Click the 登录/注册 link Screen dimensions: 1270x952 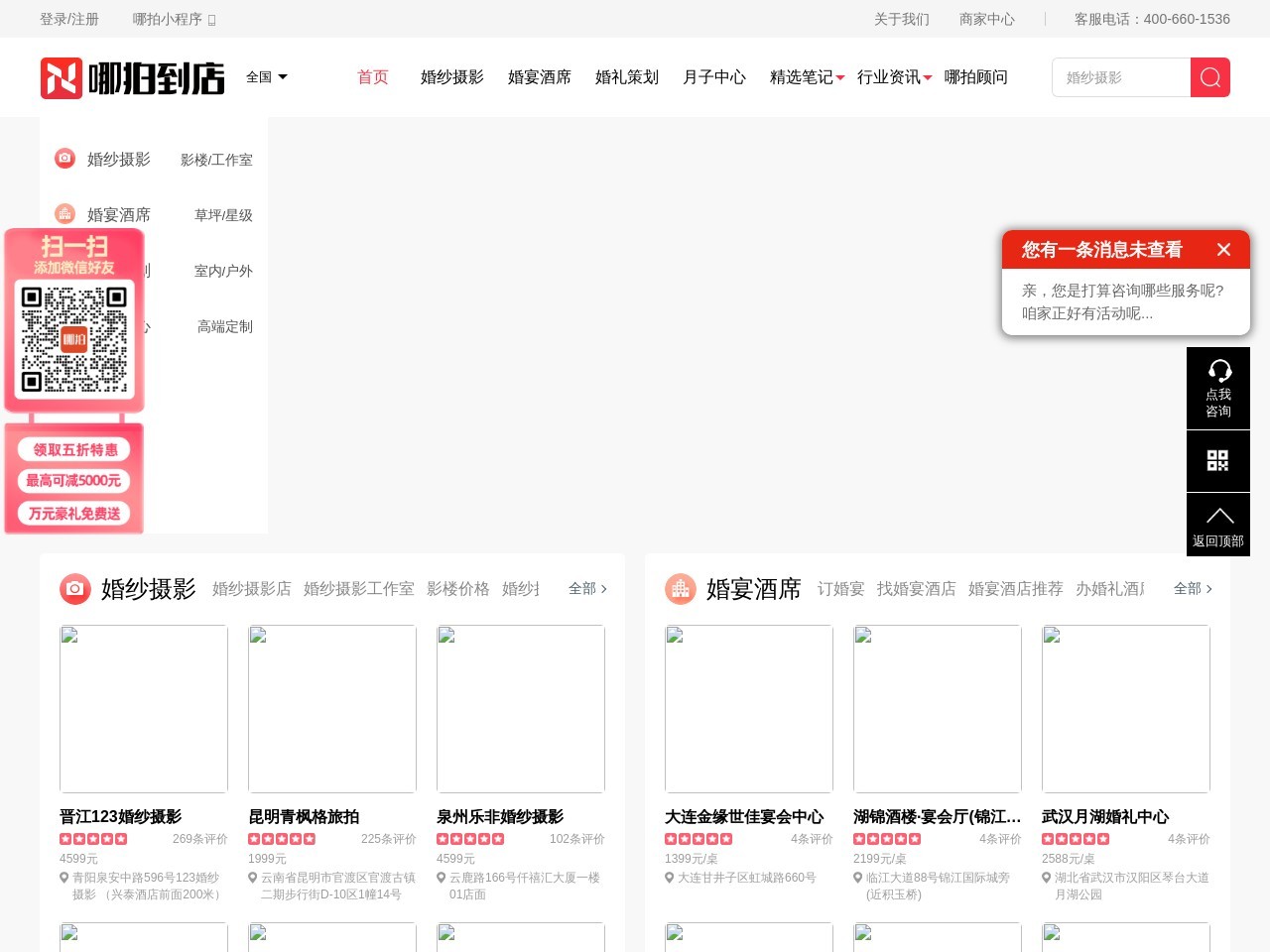68,19
